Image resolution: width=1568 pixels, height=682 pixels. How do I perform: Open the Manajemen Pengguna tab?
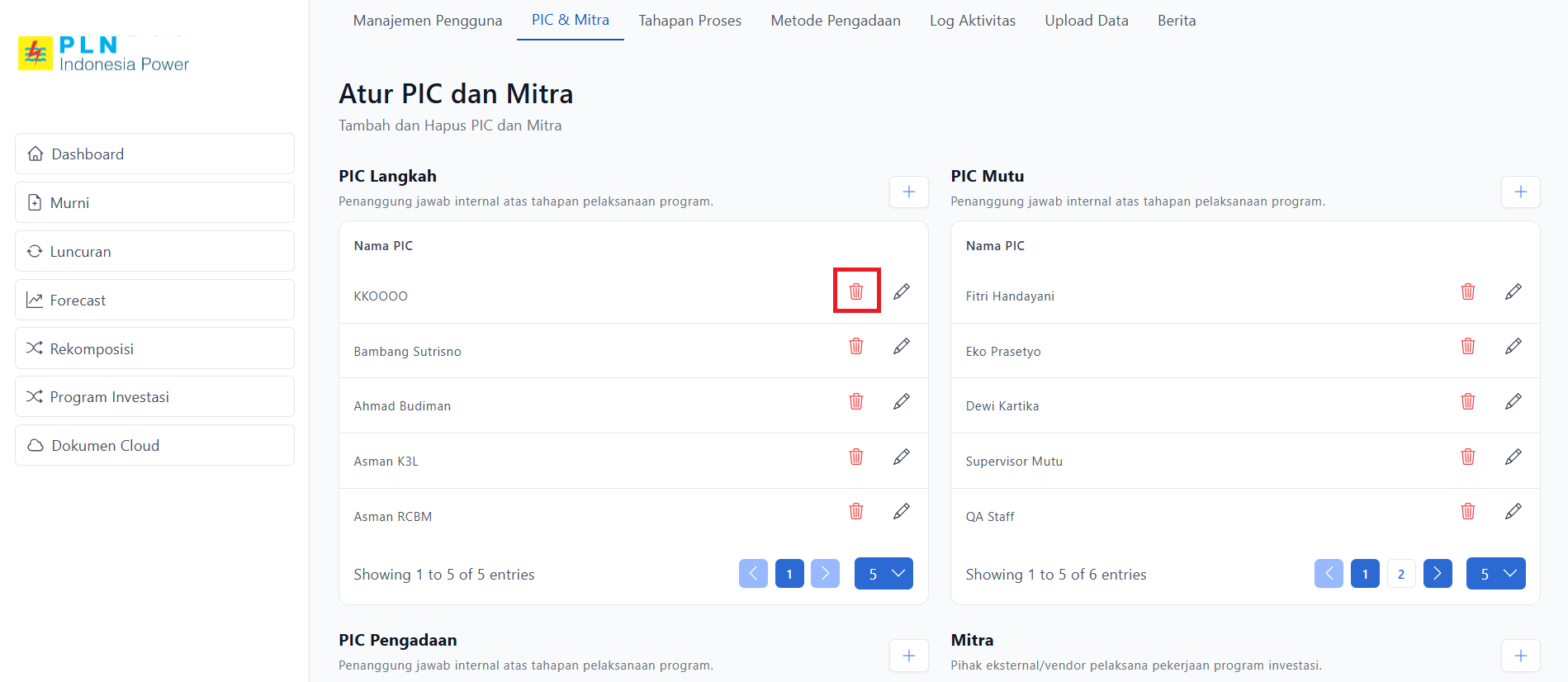[x=427, y=21]
